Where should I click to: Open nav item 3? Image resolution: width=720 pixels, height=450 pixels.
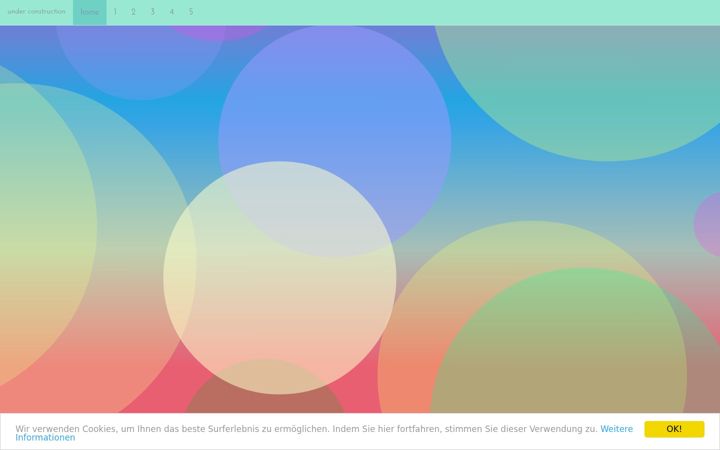(x=152, y=12)
